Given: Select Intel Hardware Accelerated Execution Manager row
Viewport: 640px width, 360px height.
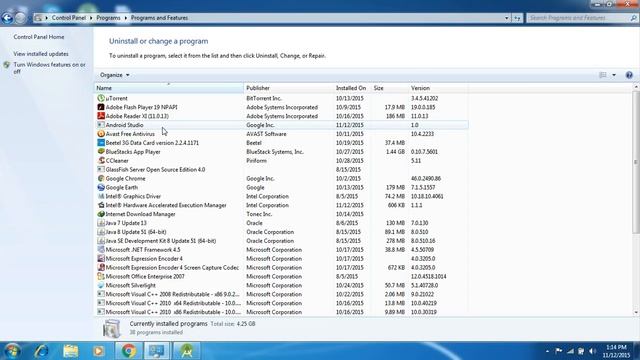Looking at the screenshot, I should pos(282,205).
